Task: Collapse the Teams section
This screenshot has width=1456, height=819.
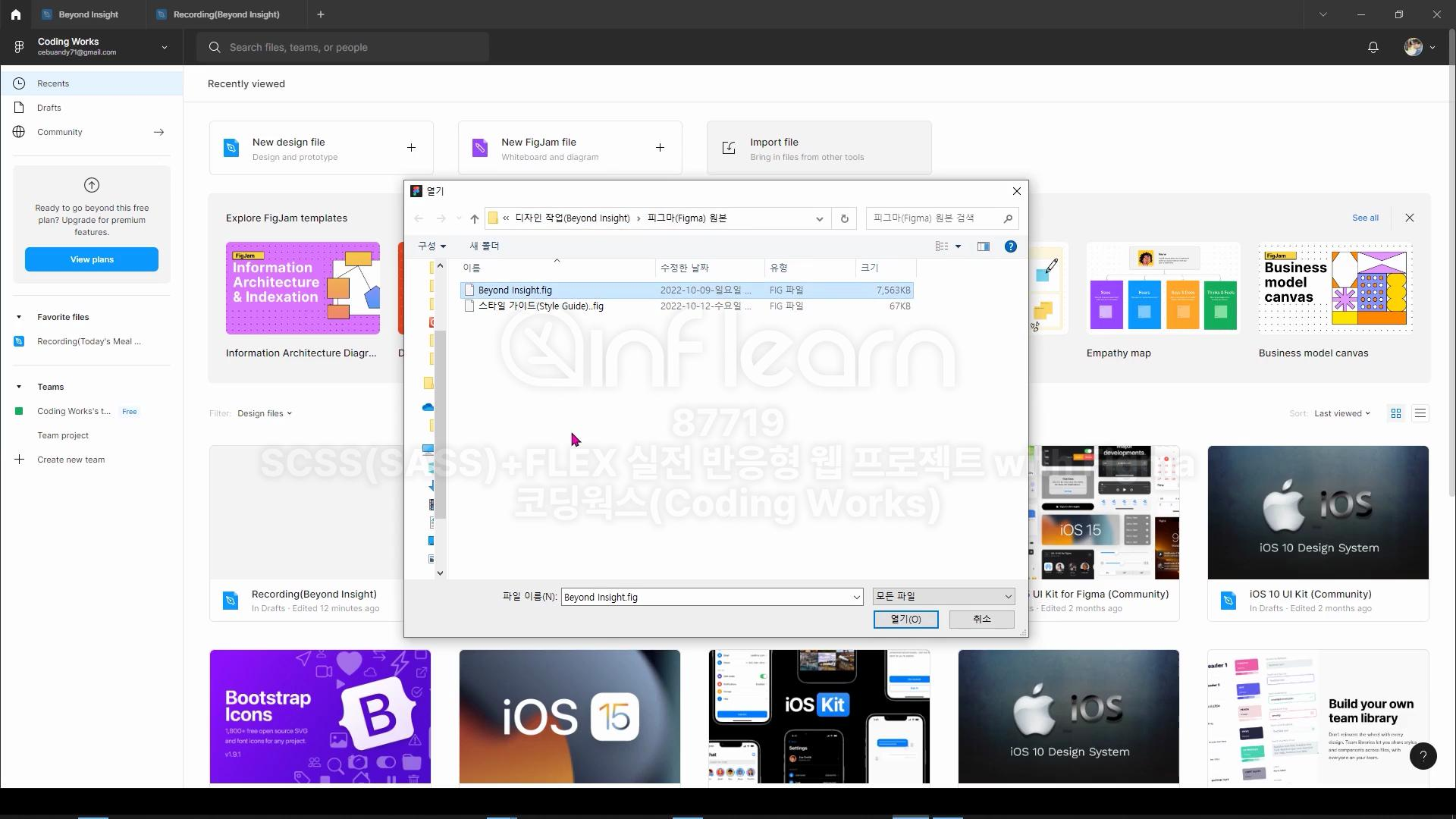Action: coord(19,387)
